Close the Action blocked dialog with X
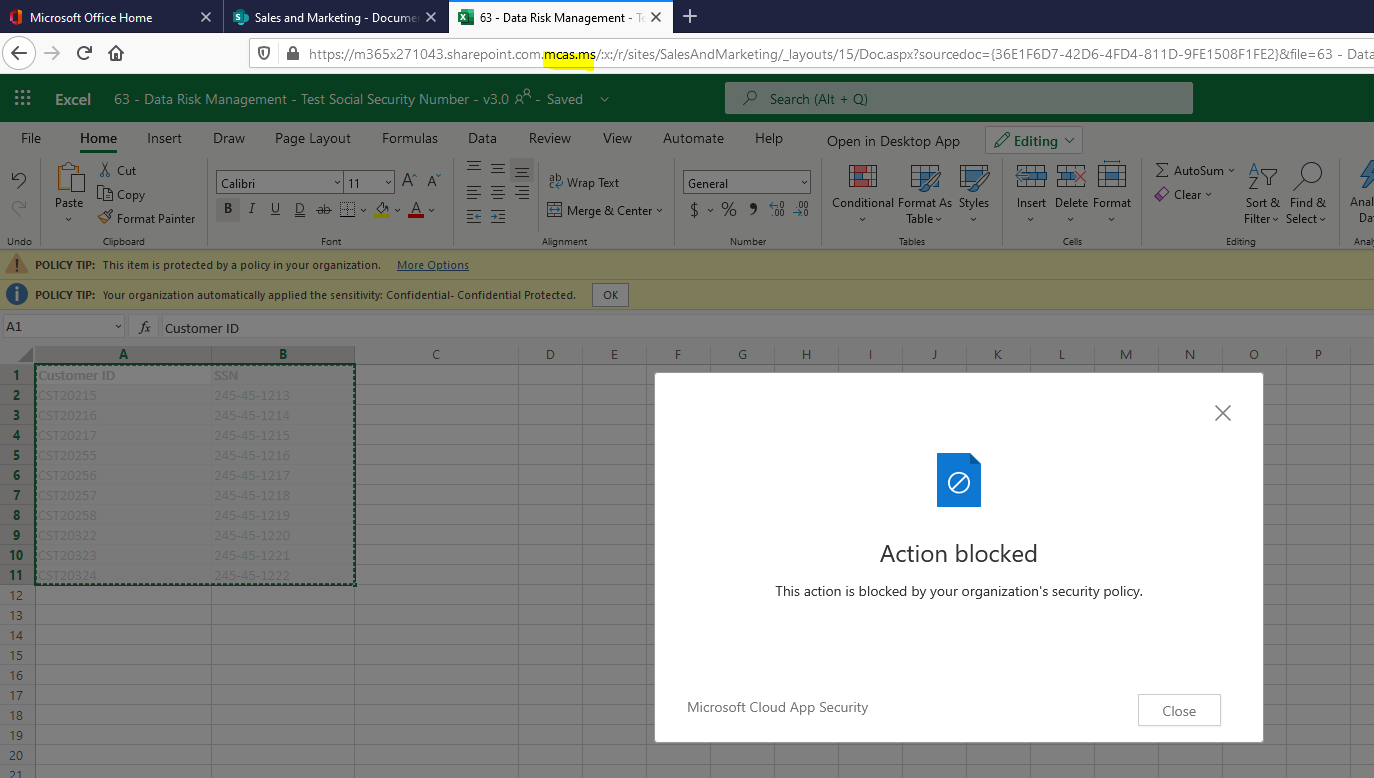Image resolution: width=1374 pixels, height=778 pixels. click(1222, 413)
